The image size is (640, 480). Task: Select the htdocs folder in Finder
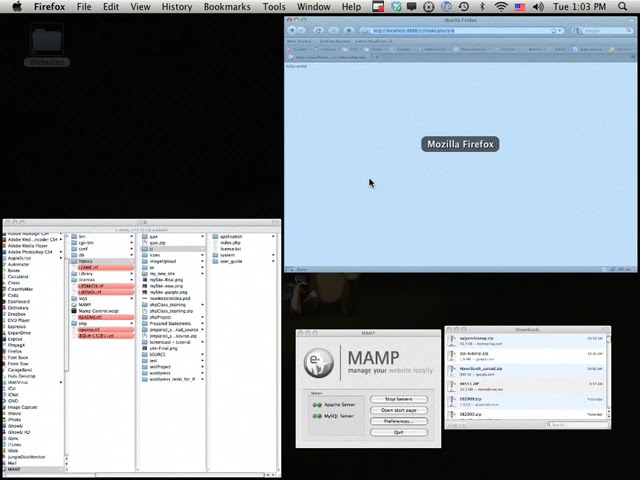click(102, 261)
